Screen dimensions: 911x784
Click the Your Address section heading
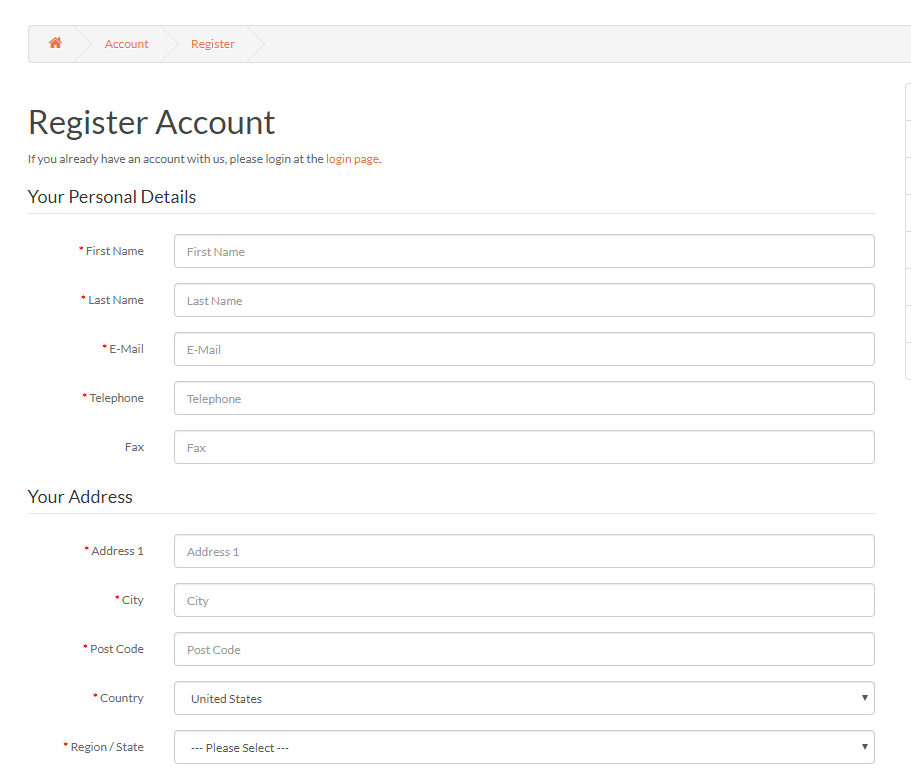pos(80,497)
